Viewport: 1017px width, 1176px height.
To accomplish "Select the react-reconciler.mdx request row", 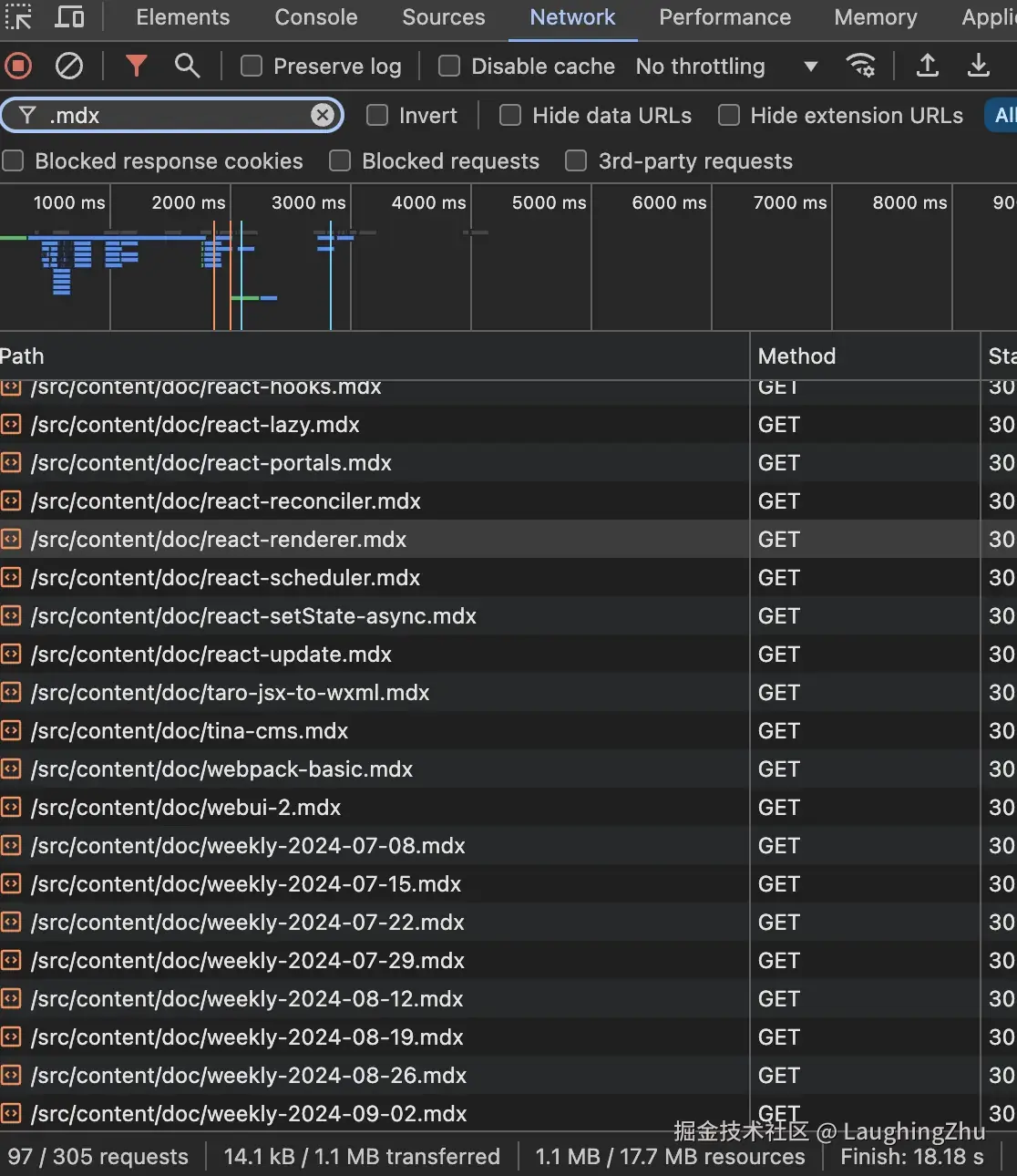I will (x=508, y=501).
